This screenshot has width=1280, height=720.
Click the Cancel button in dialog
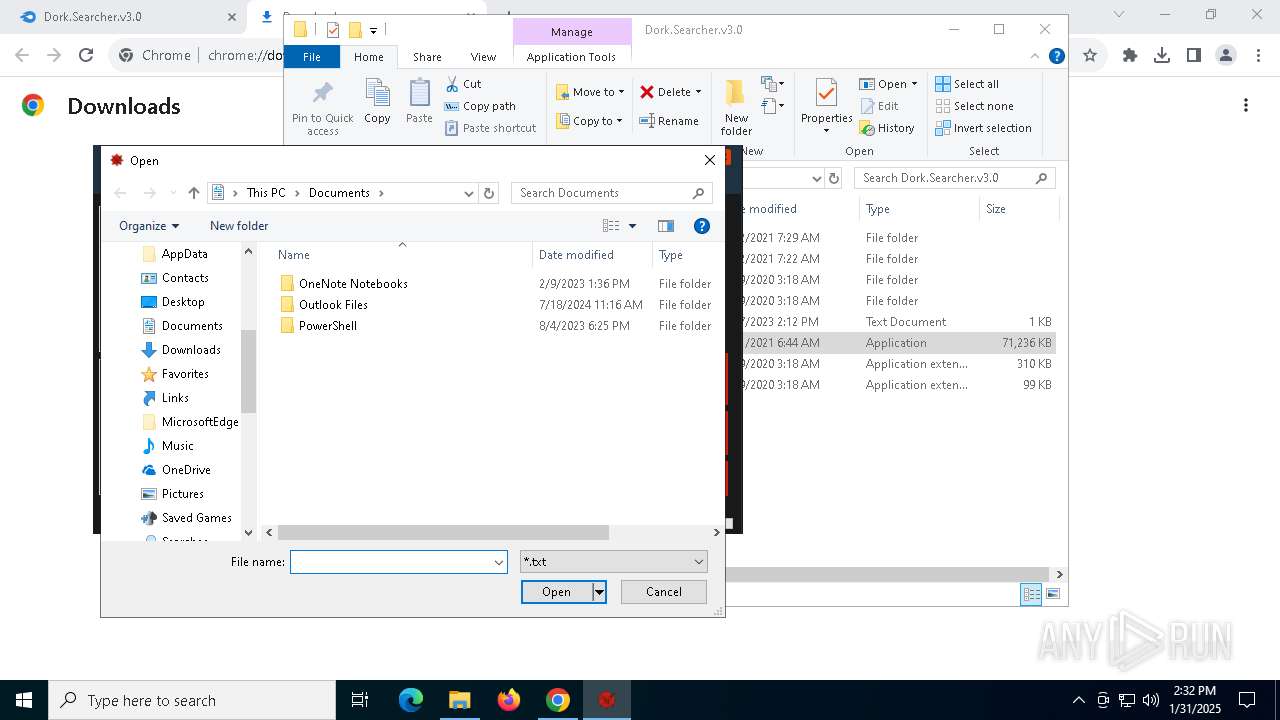click(664, 592)
